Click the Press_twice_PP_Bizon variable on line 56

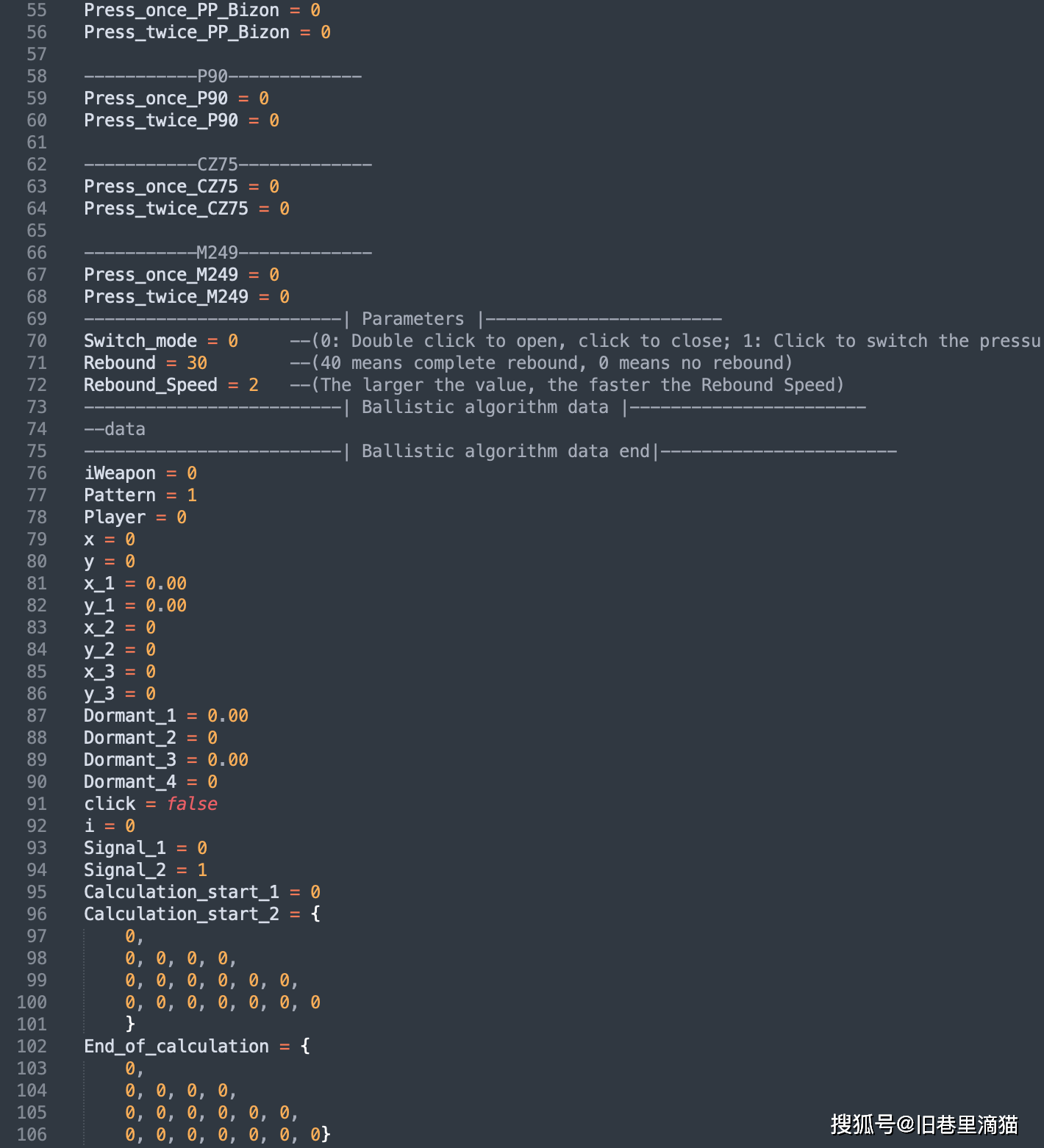point(187,32)
